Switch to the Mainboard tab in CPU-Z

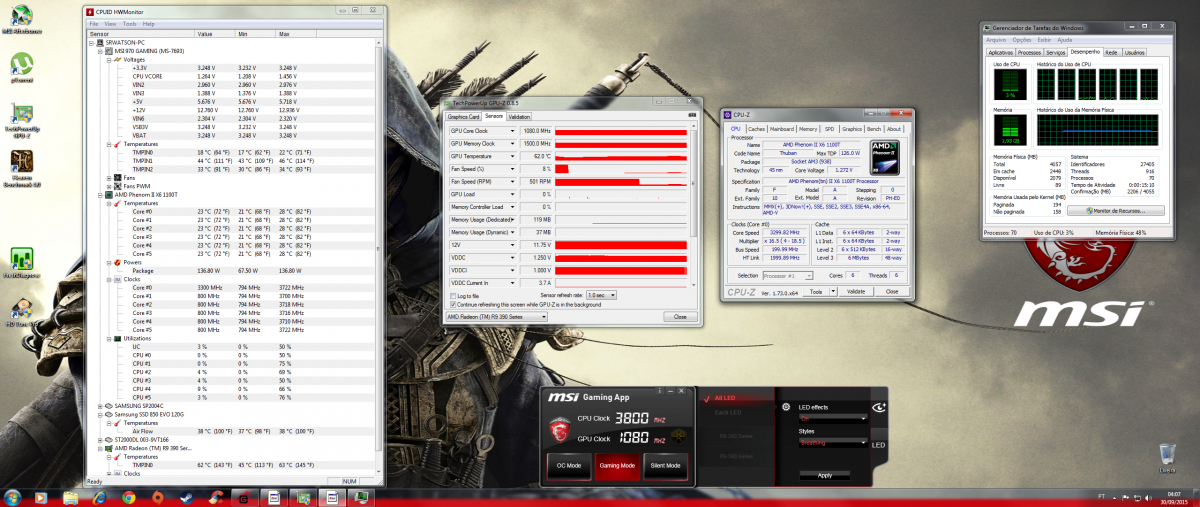[782, 129]
